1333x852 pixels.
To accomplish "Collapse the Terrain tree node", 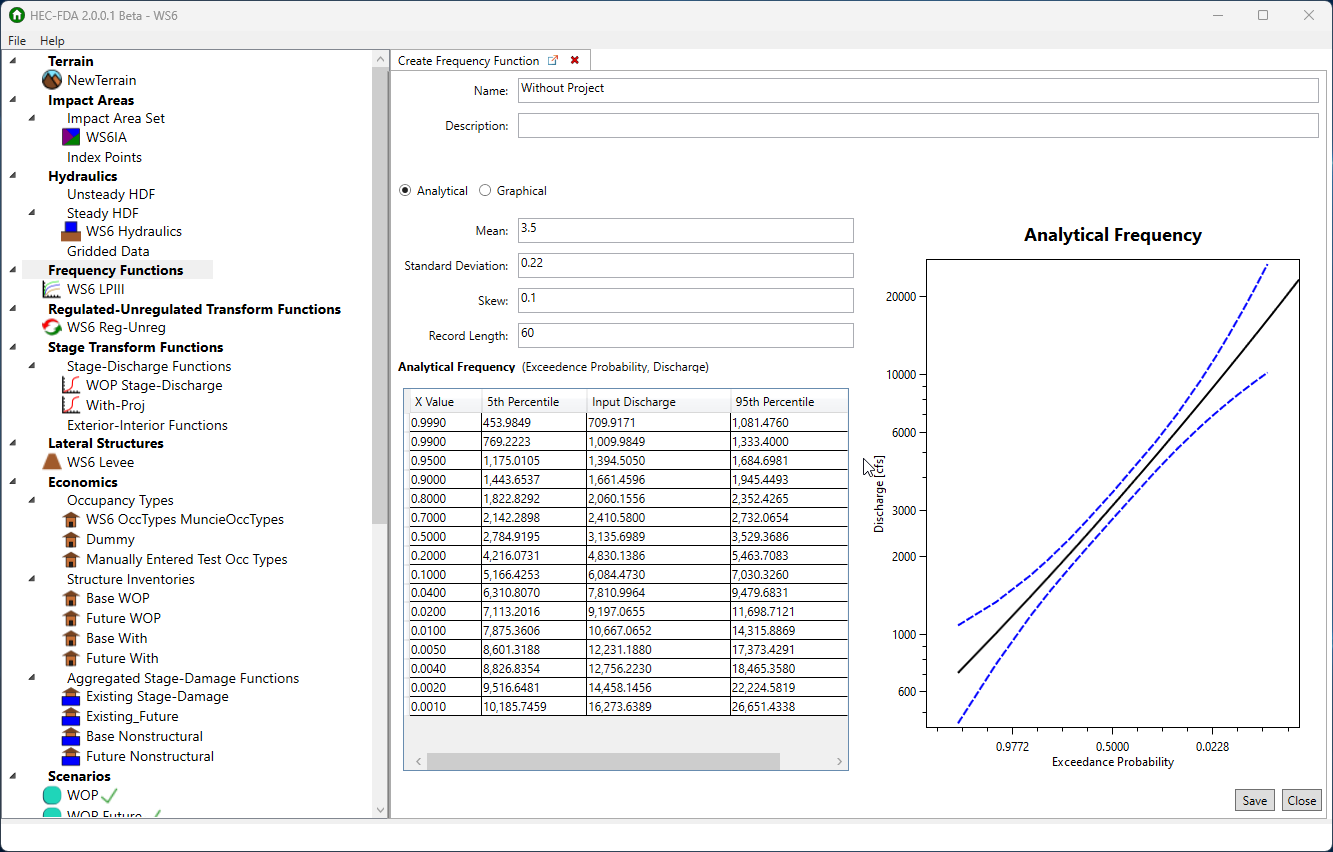I will click(14, 61).
